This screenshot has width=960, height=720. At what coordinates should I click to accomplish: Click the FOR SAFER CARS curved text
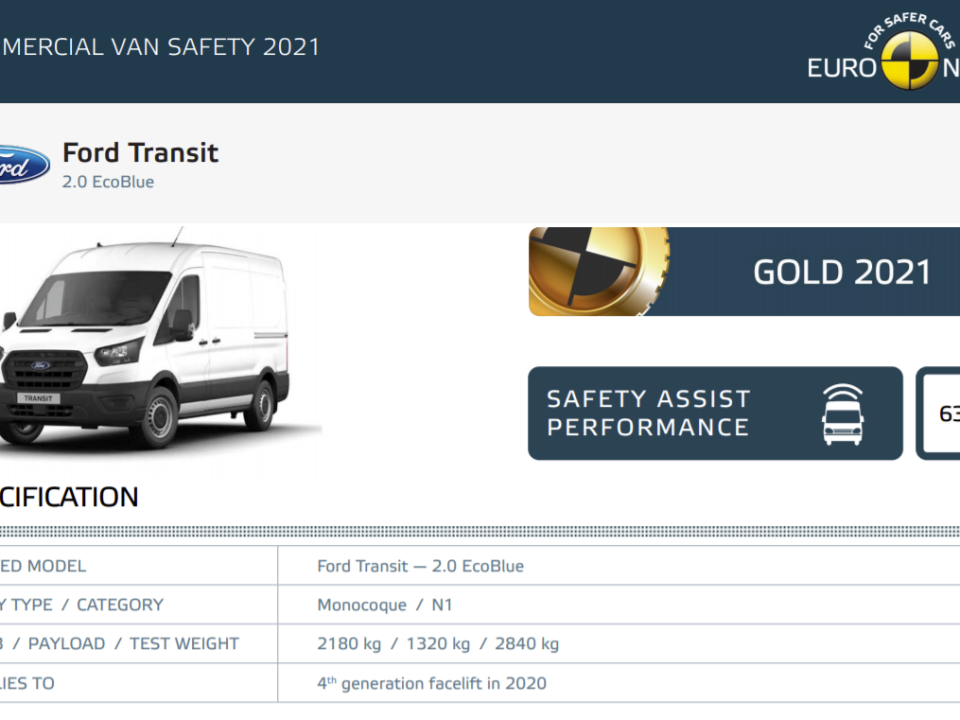click(x=910, y=29)
